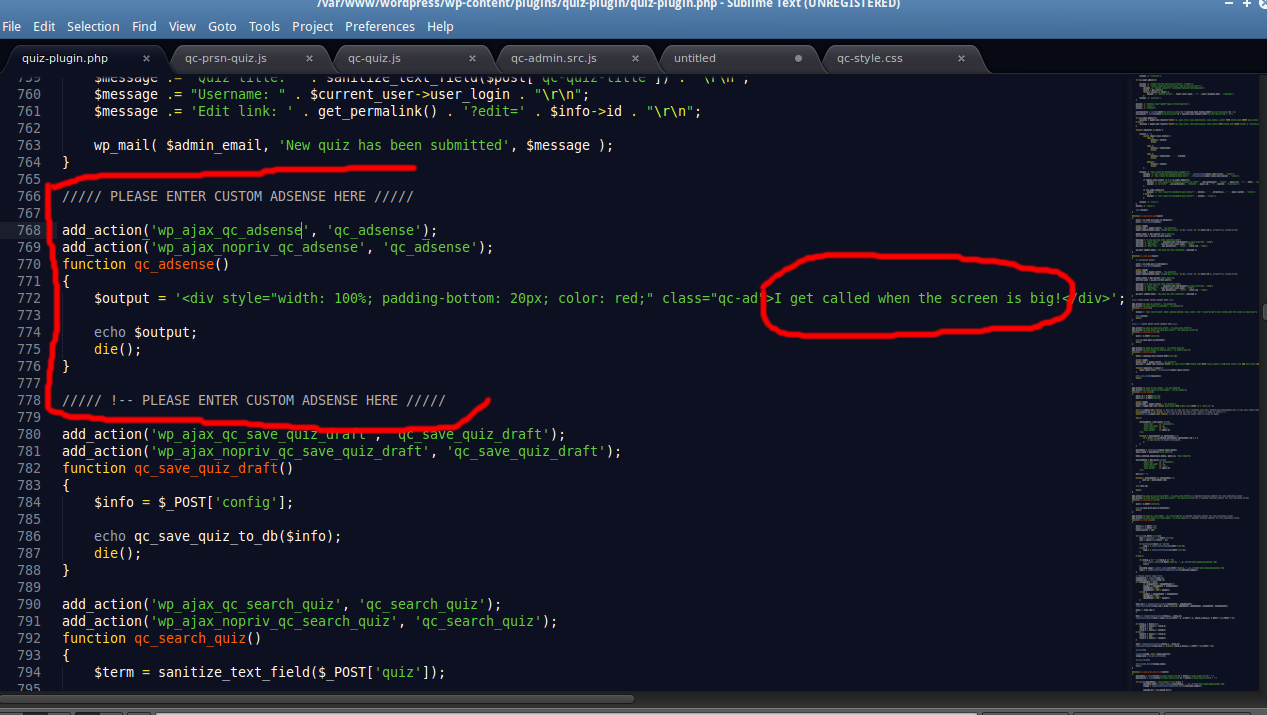Click the 'echo $output;' line
The image size is (1267, 715).
[146, 332]
